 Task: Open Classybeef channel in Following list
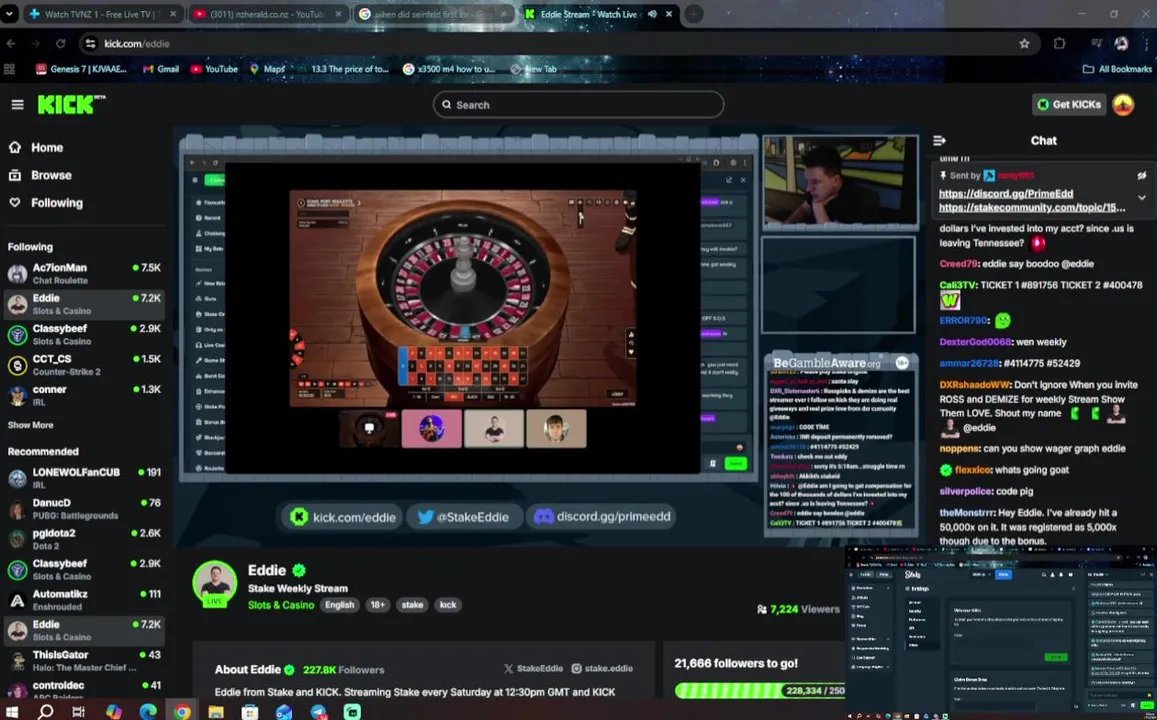tap(84, 334)
